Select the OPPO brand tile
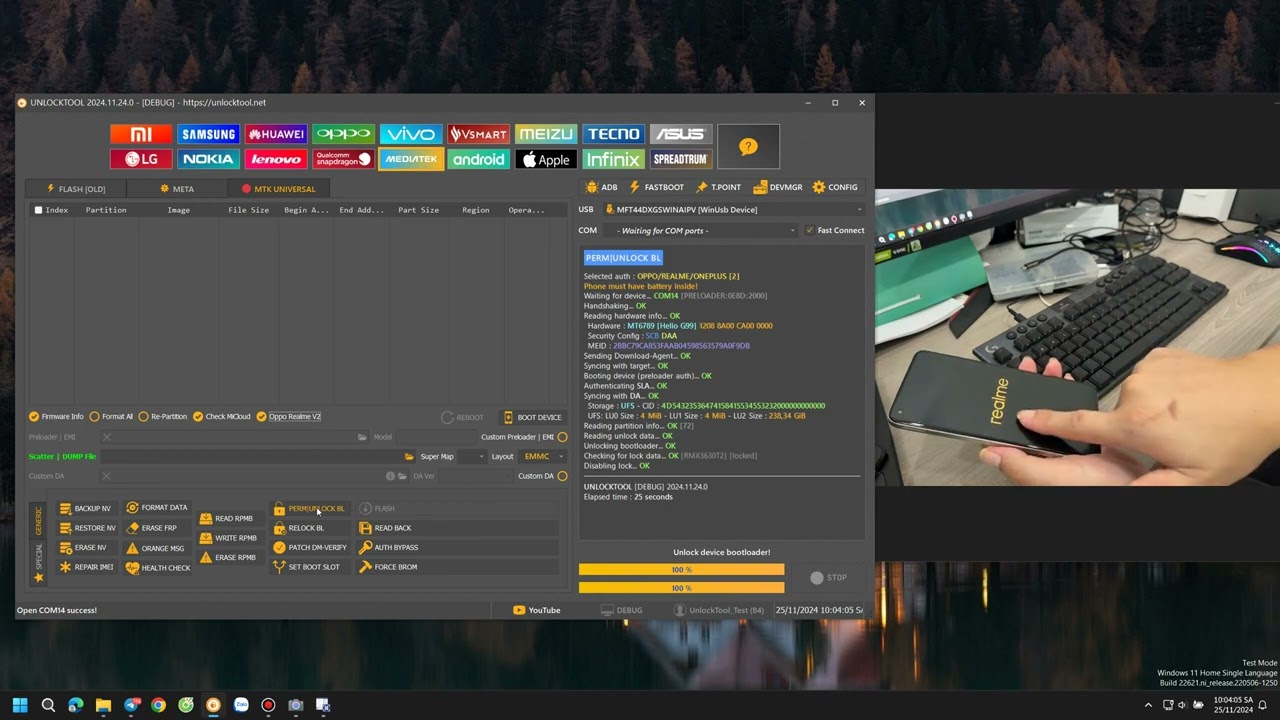This screenshot has width=1280, height=720. coord(343,134)
